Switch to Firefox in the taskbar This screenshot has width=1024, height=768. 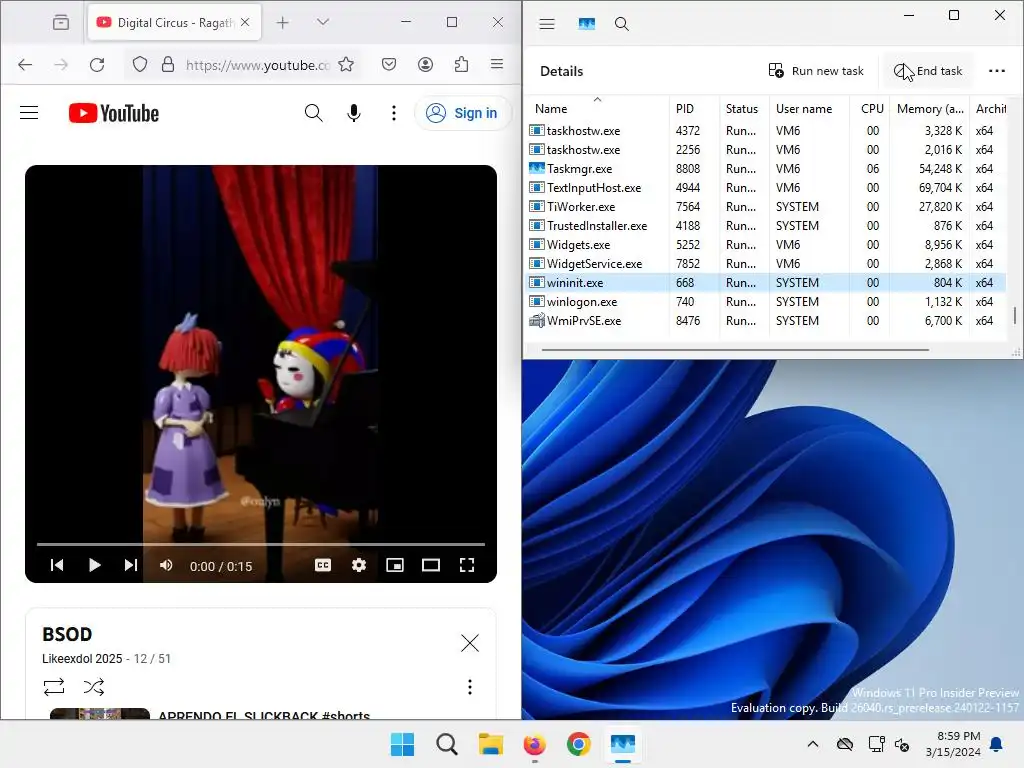534,744
